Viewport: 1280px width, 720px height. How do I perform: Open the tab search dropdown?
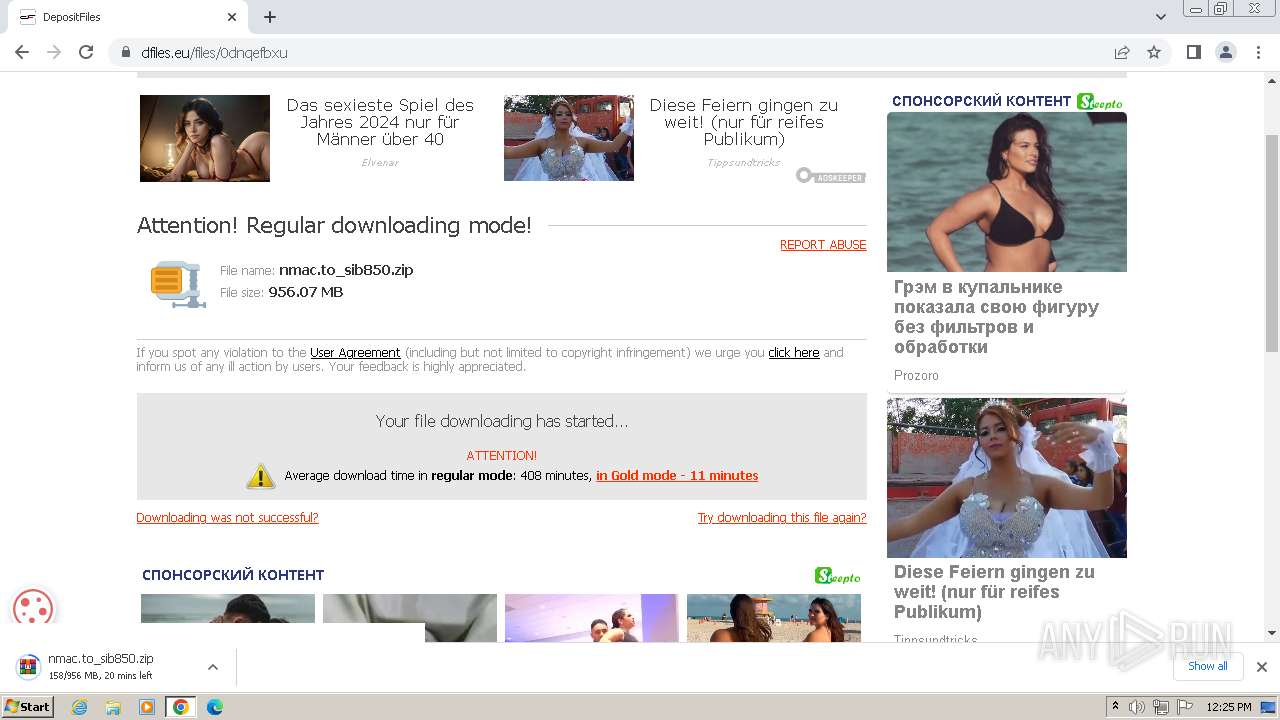pos(1161,17)
